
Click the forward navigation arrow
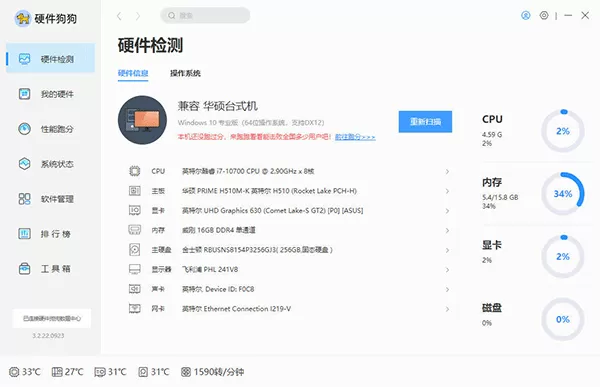[x=138, y=16]
